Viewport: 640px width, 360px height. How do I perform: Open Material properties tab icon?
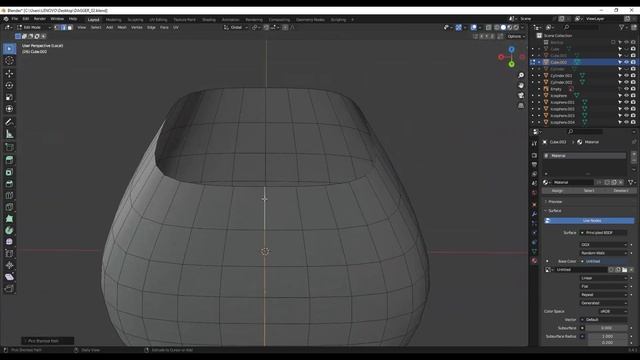pos(534,261)
